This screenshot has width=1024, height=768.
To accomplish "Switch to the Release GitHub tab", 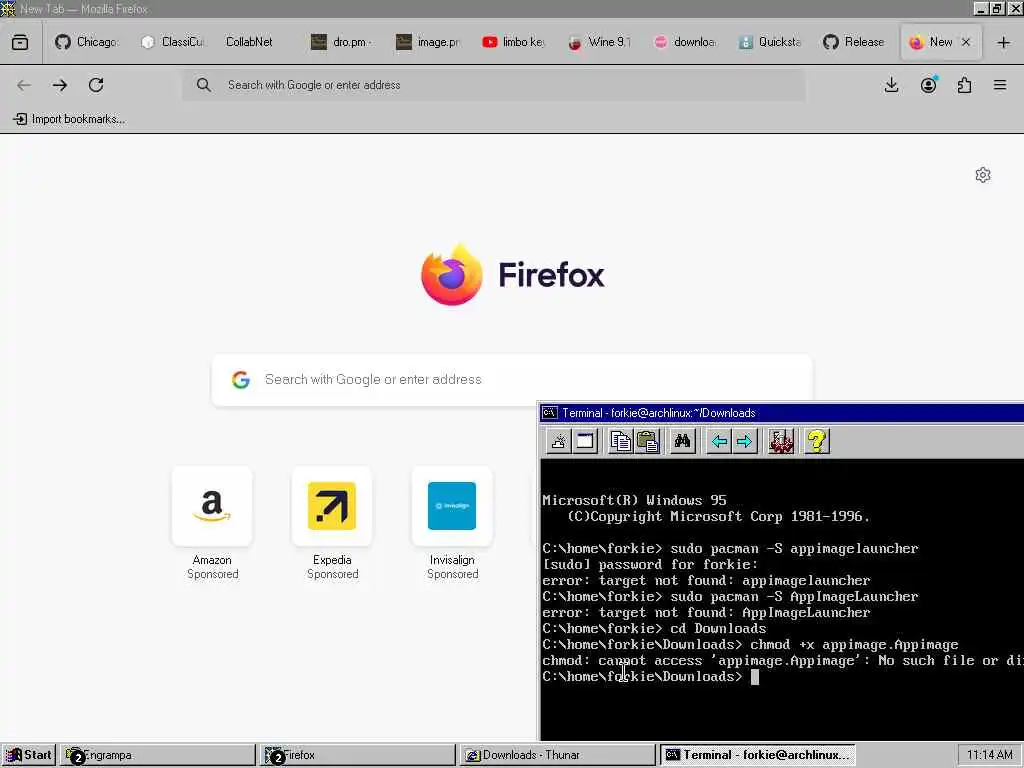I will tap(855, 42).
